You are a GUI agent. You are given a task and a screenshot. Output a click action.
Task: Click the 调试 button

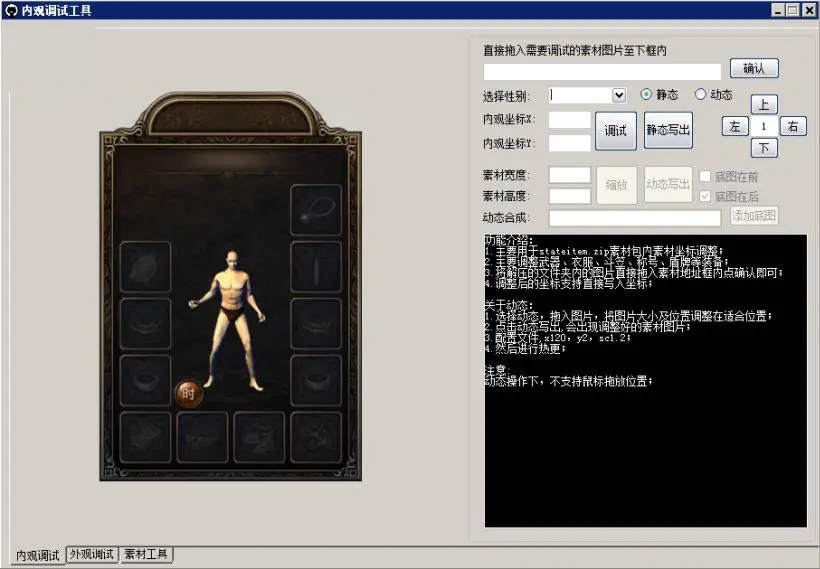click(616, 131)
